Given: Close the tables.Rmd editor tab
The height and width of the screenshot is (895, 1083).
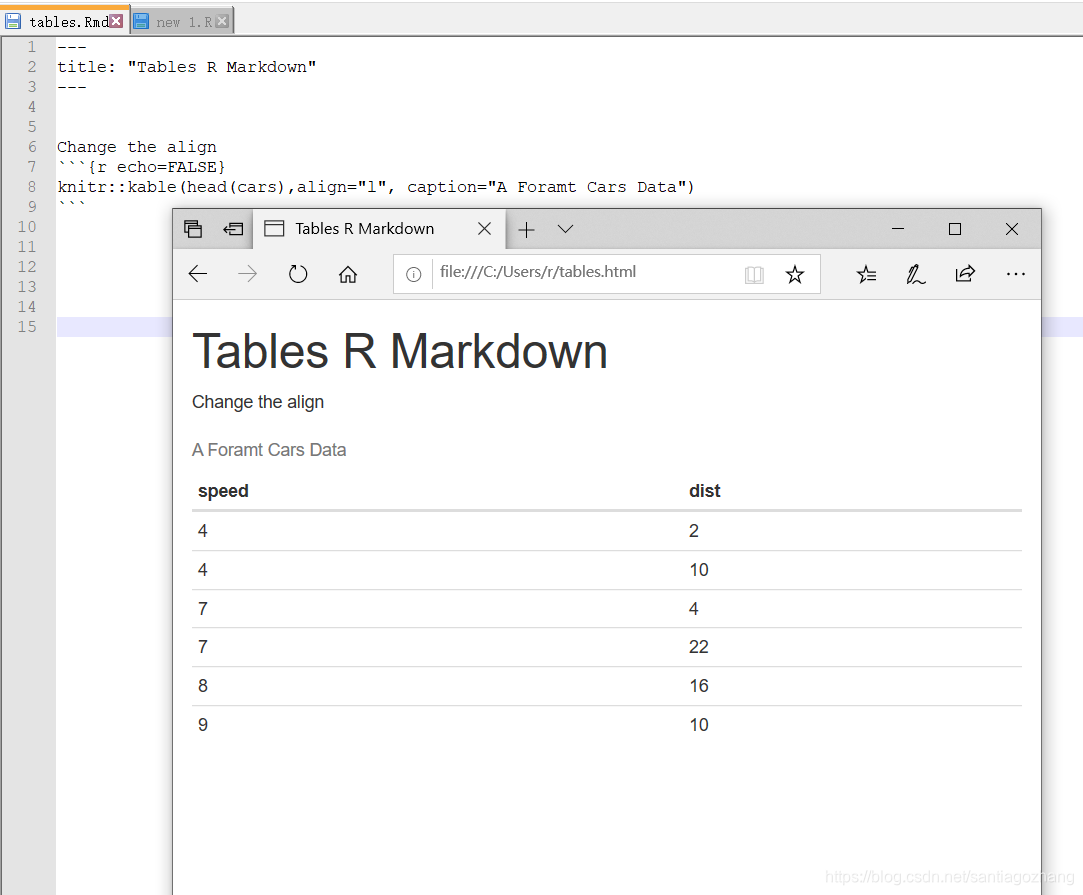Looking at the screenshot, I should click(117, 21).
